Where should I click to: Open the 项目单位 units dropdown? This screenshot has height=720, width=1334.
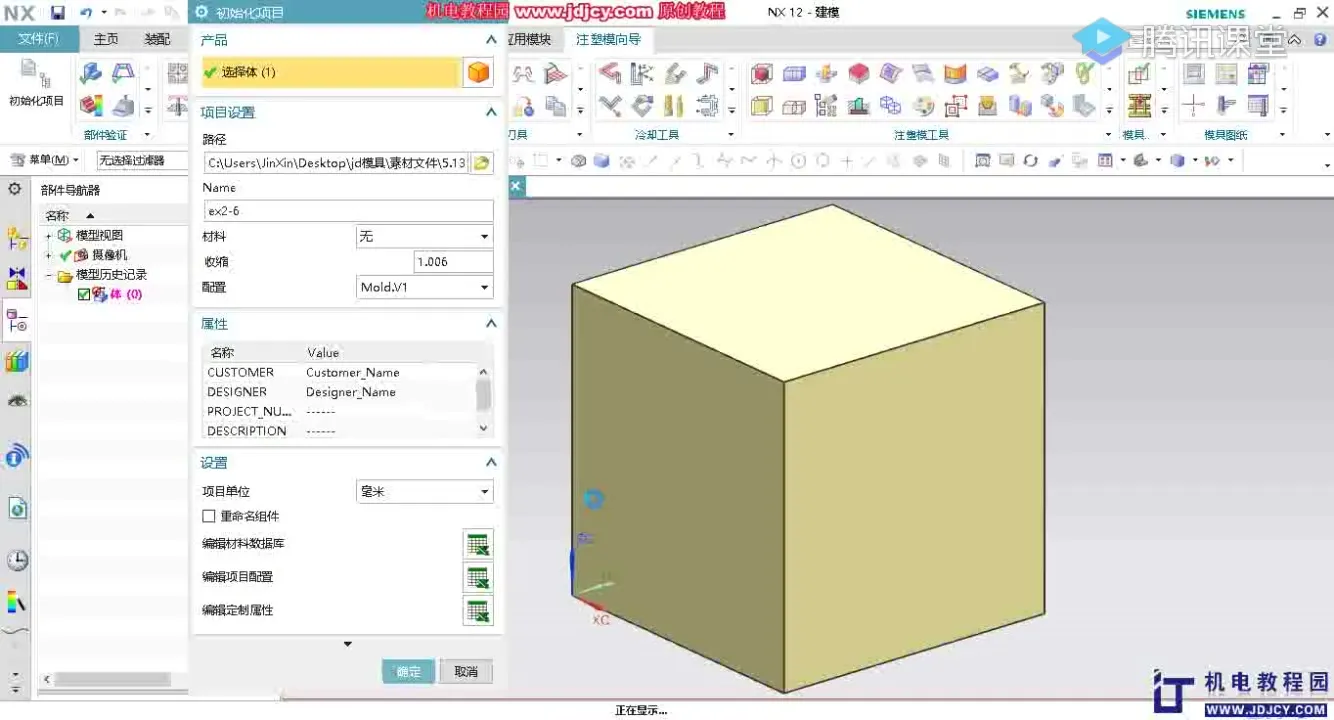(x=424, y=492)
